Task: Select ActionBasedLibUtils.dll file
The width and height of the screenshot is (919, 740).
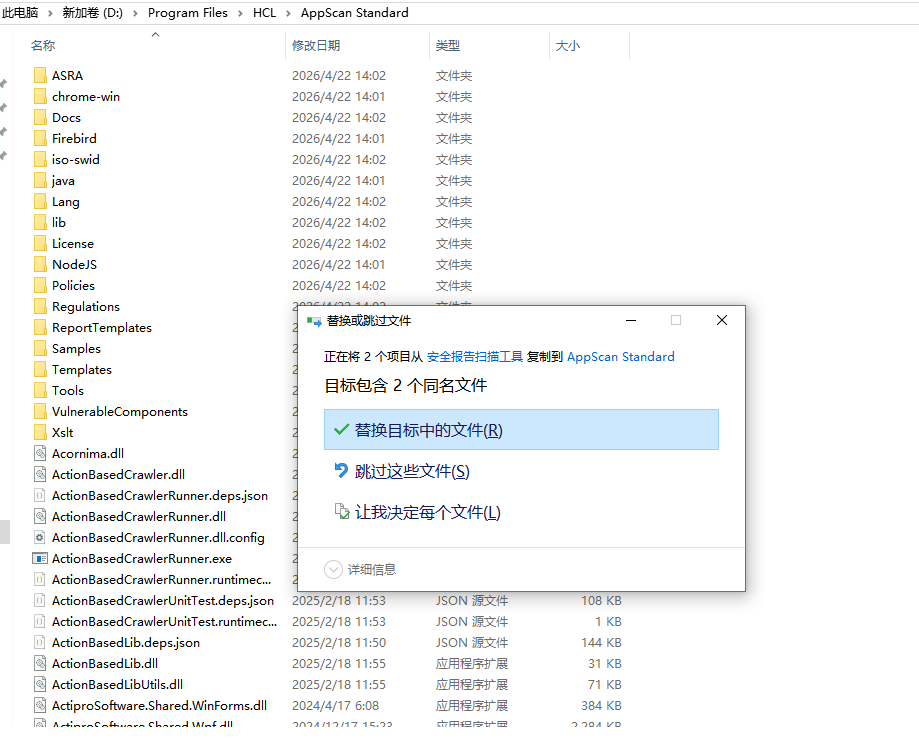Action: point(117,684)
